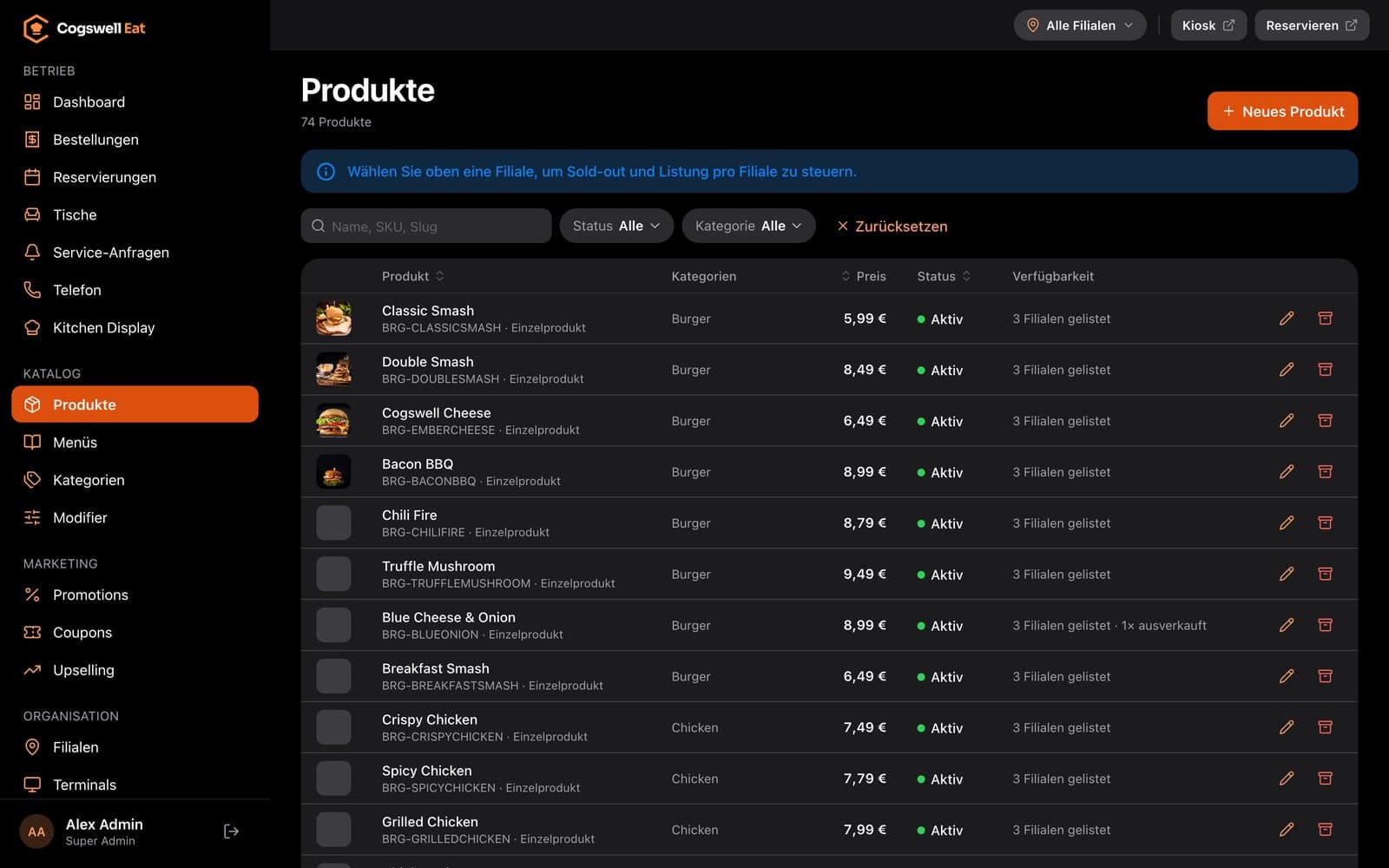Click the 9,49 € price cell
This screenshot has width=1389, height=868.
tap(865, 574)
